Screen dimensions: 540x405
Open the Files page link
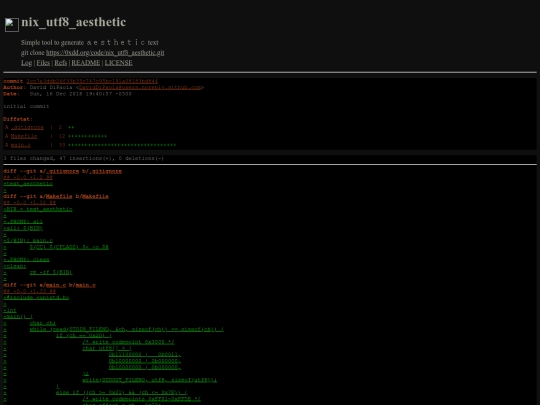coord(43,63)
